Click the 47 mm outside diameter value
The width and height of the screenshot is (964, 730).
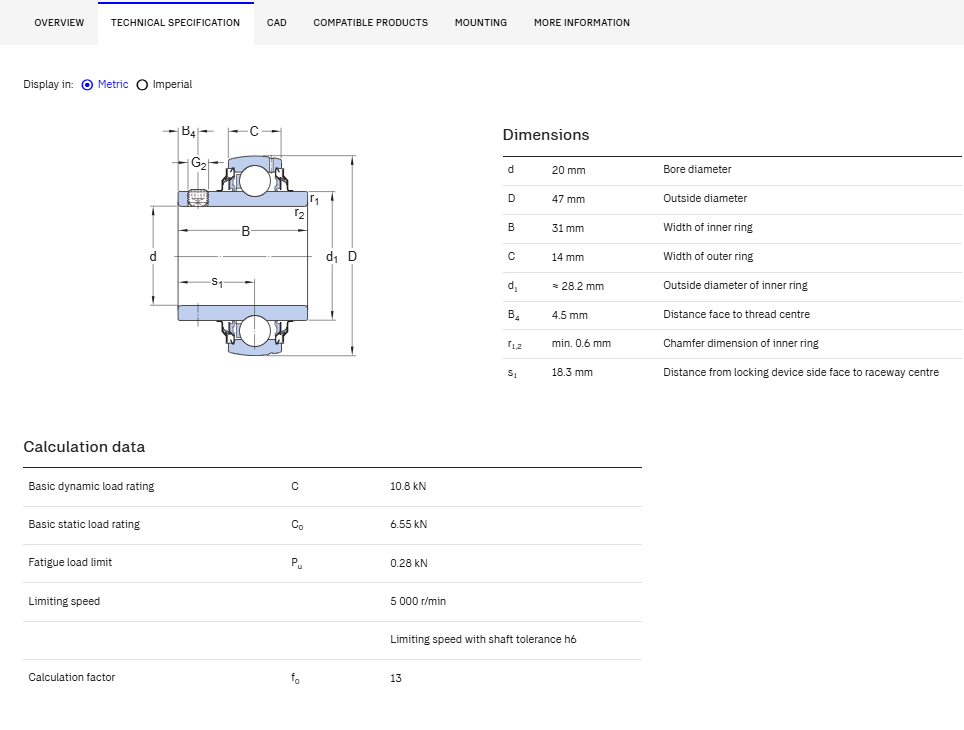click(x=568, y=199)
